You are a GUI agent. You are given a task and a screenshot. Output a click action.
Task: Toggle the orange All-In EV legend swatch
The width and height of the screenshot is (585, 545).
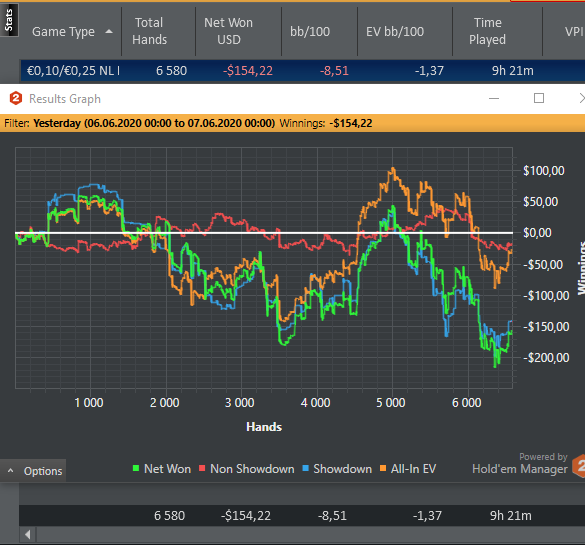(383, 469)
